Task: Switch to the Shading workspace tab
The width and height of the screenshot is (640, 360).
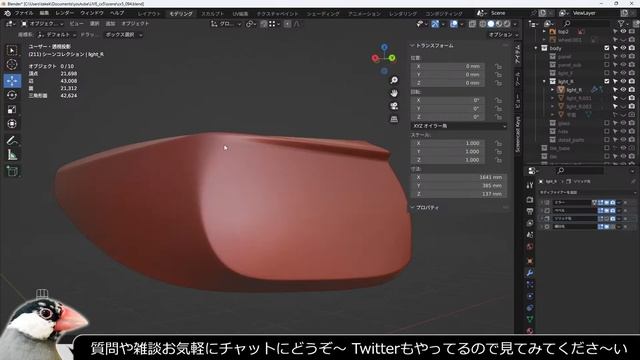Action: [x=322, y=14]
